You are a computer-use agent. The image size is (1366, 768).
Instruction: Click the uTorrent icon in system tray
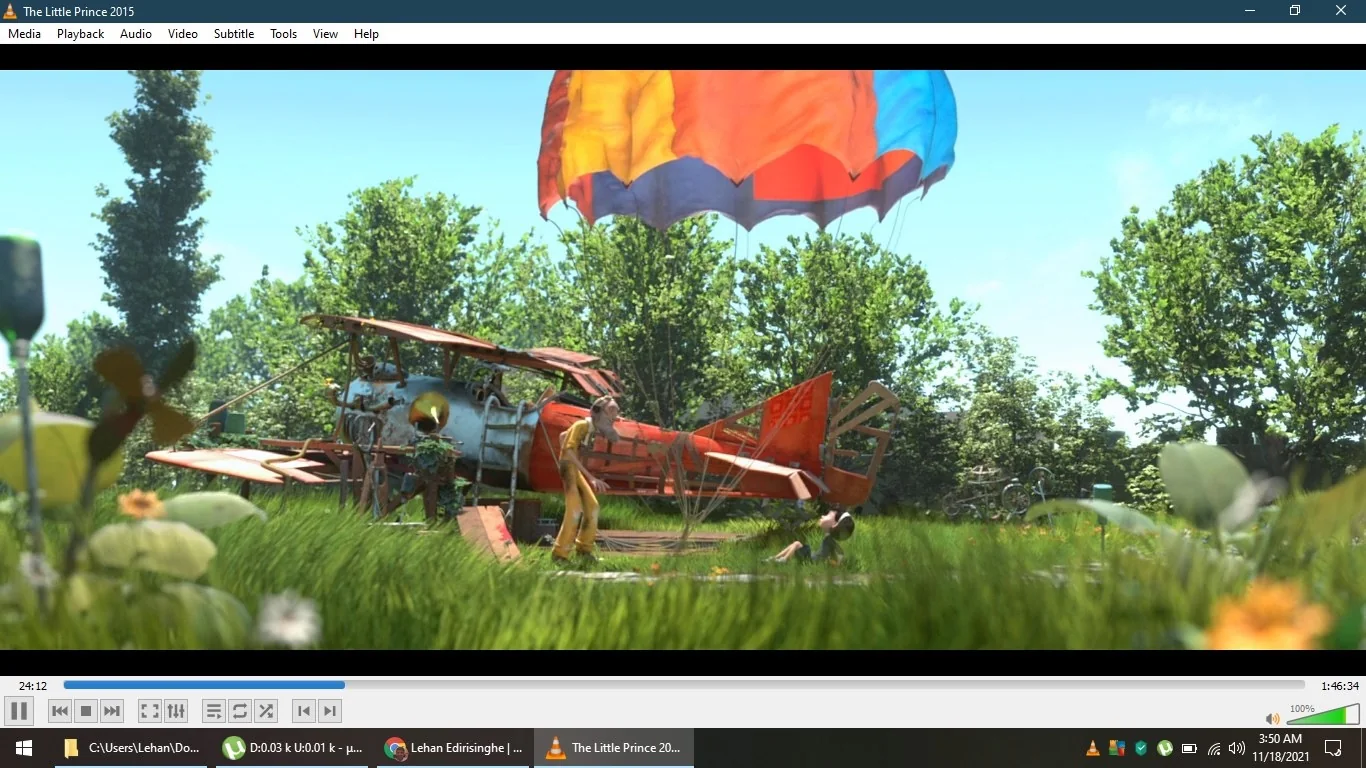pos(1165,748)
